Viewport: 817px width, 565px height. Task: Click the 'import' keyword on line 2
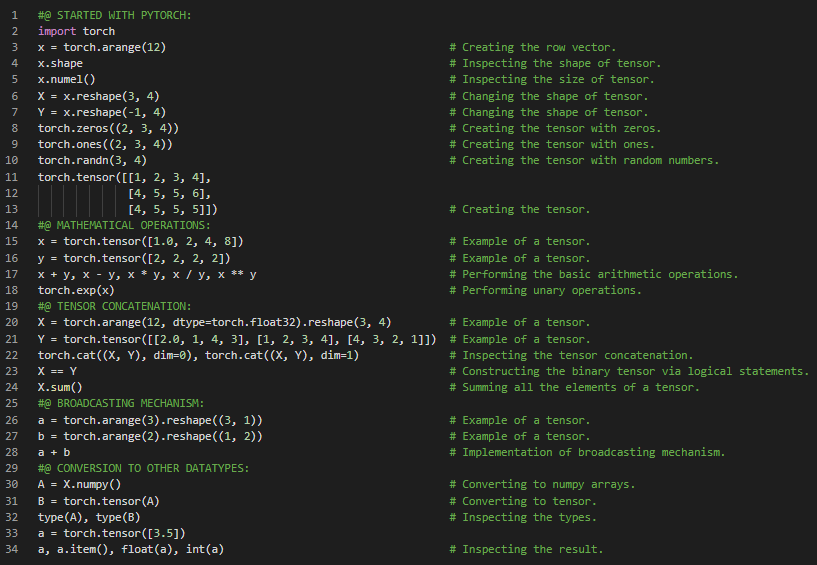click(x=57, y=31)
